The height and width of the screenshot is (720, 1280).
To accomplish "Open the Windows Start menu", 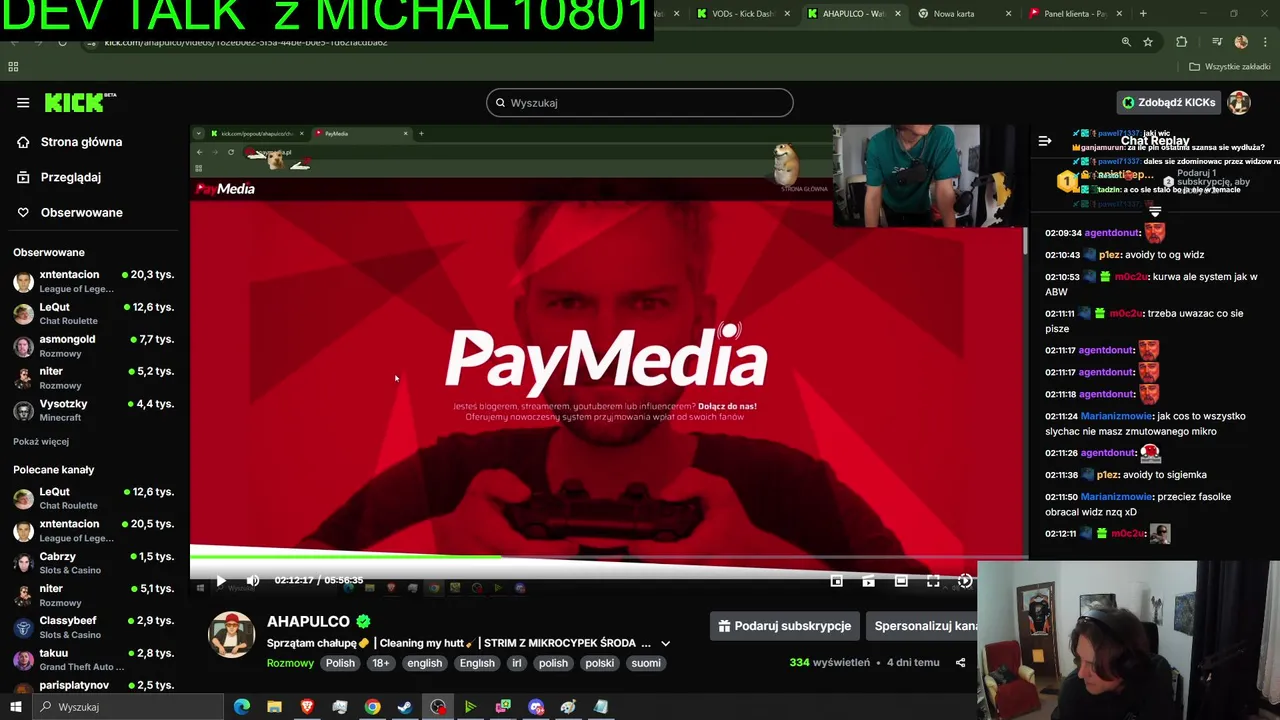I will tap(15, 707).
